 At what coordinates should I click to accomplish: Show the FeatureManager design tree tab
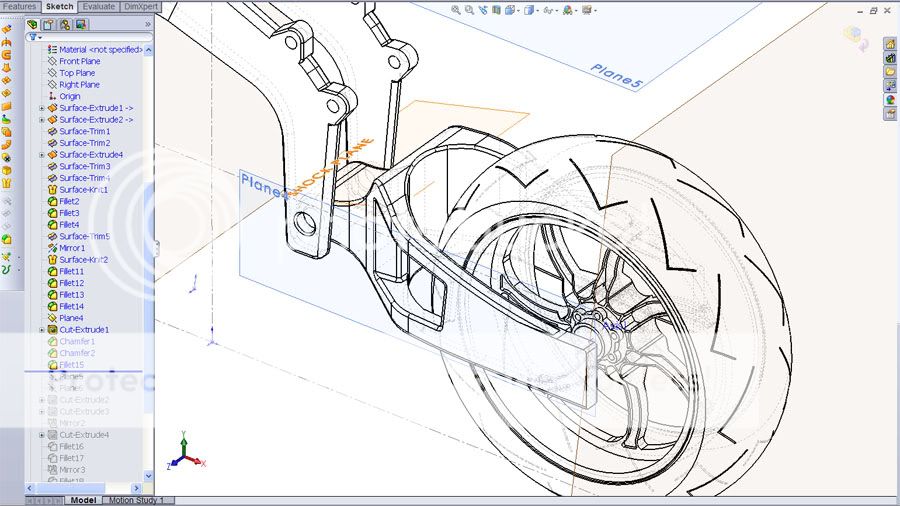[32, 25]
